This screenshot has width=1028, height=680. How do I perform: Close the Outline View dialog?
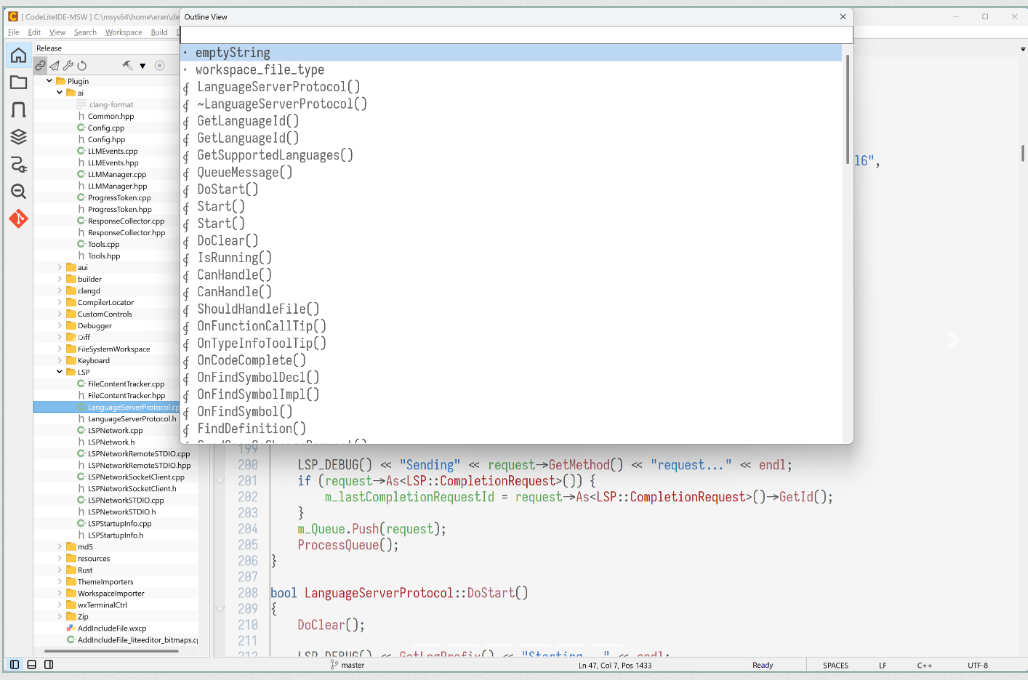point(843,17)
